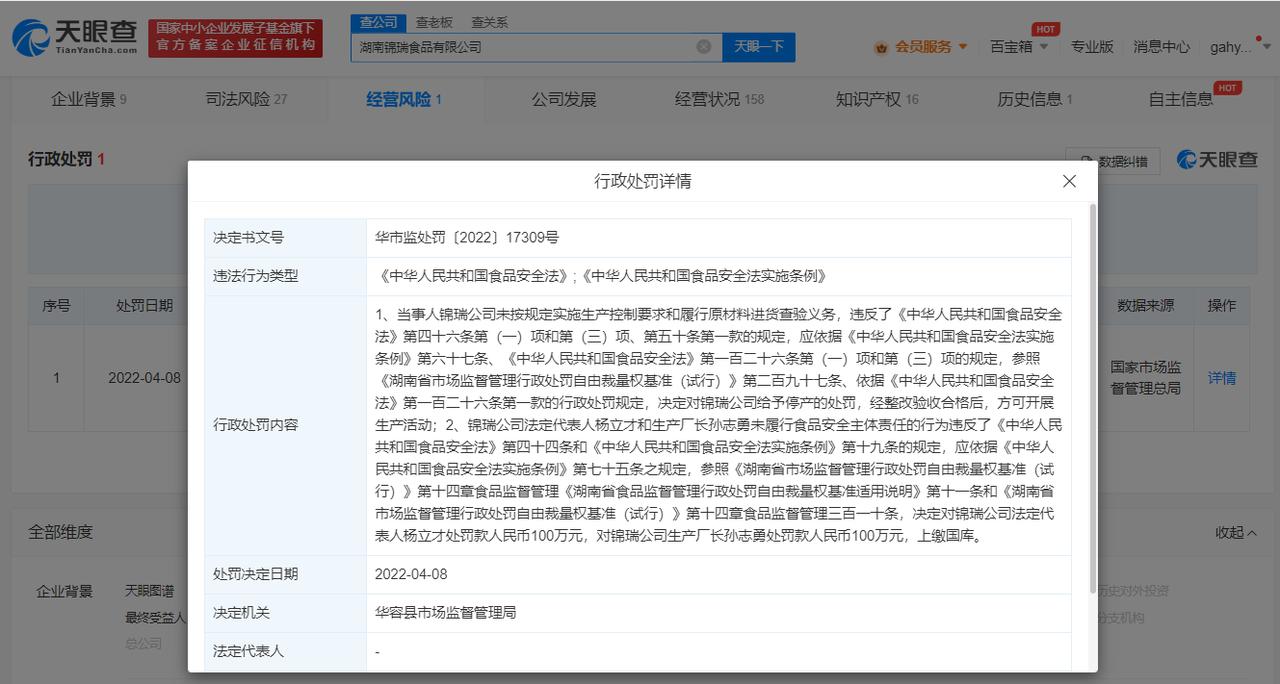
Task: Expand the 百宝箱 dropdown
Action: [x=1018, y=47]
